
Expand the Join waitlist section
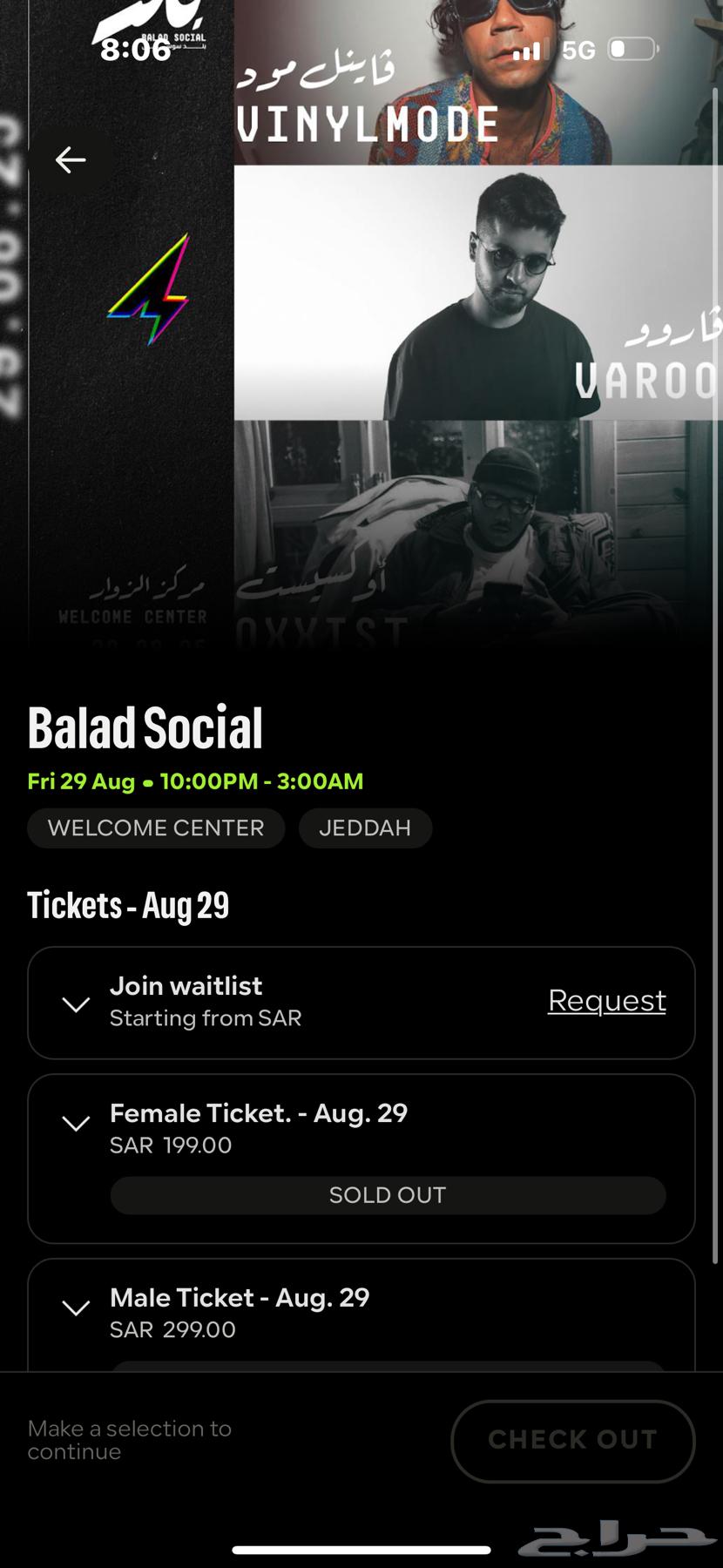pos(76,1004)
